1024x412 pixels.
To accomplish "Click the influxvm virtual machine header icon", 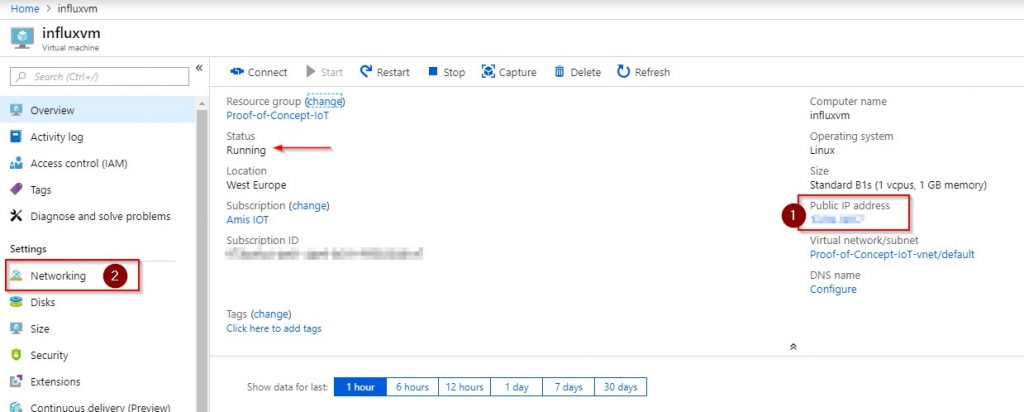I will (x=22, y=38).
